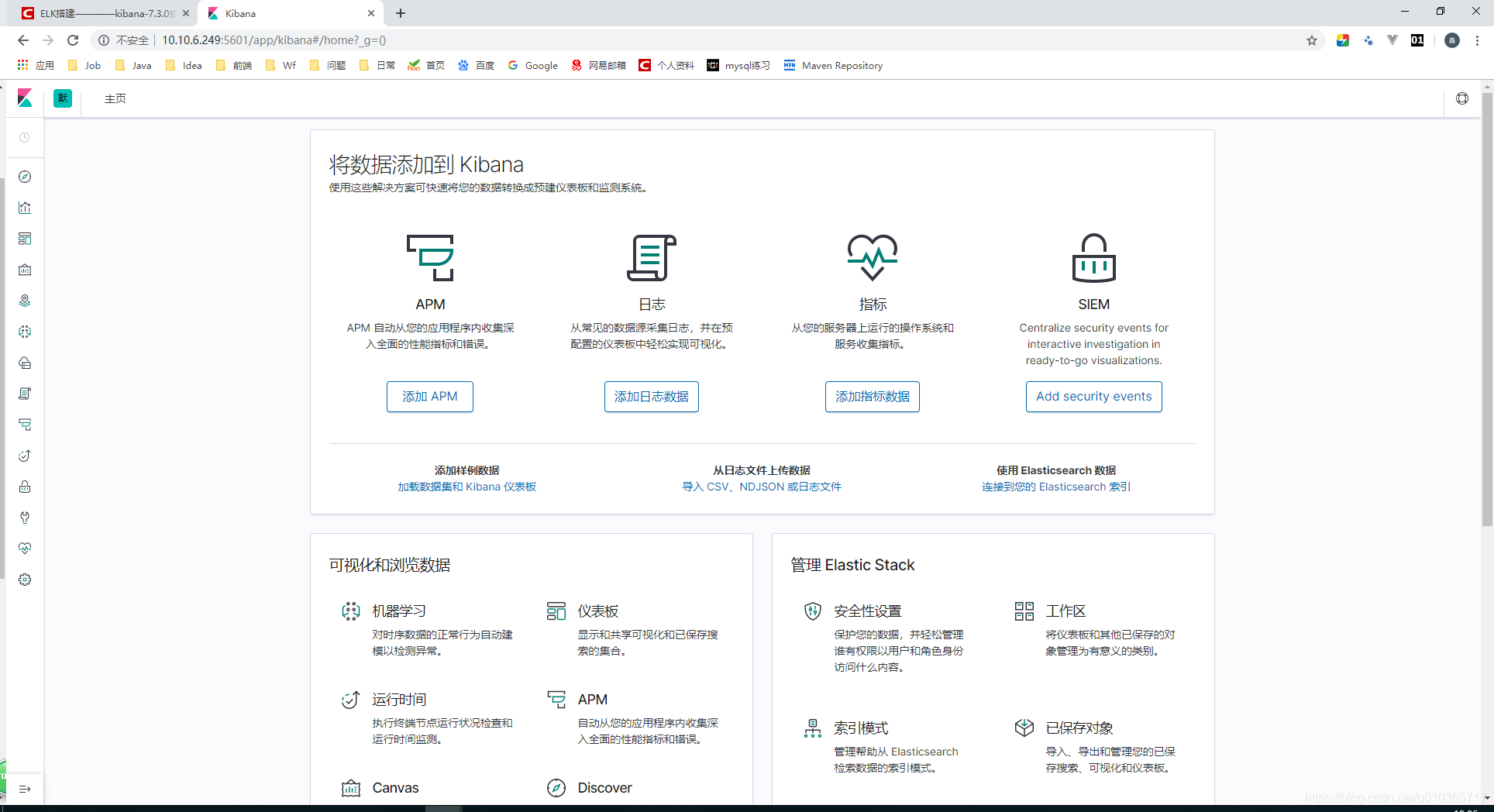Click the 添加指标数据 button
The image size is (1494, 812).
point(873,397)
